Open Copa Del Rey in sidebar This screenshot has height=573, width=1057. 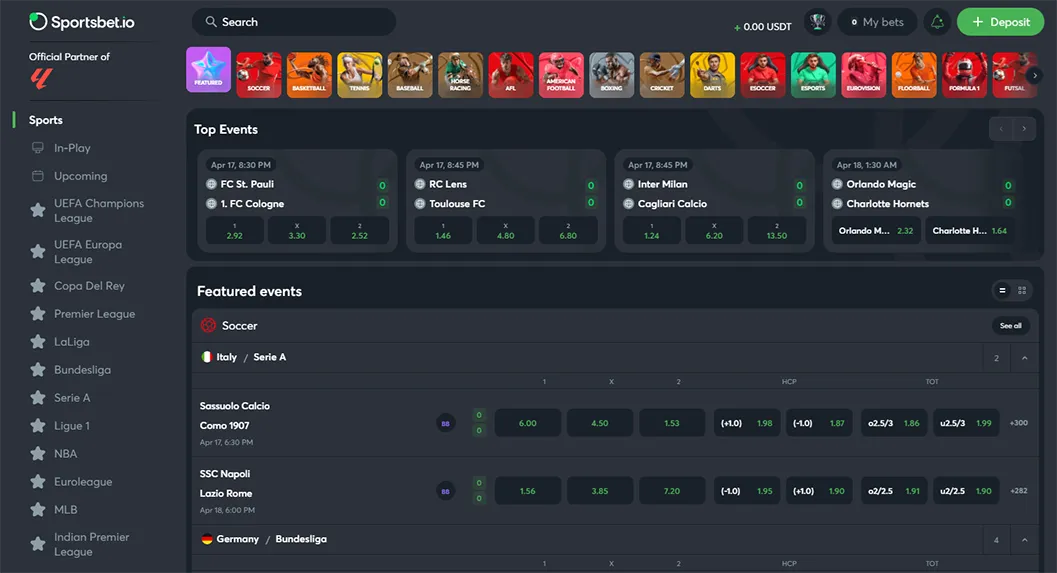point(88,286)
